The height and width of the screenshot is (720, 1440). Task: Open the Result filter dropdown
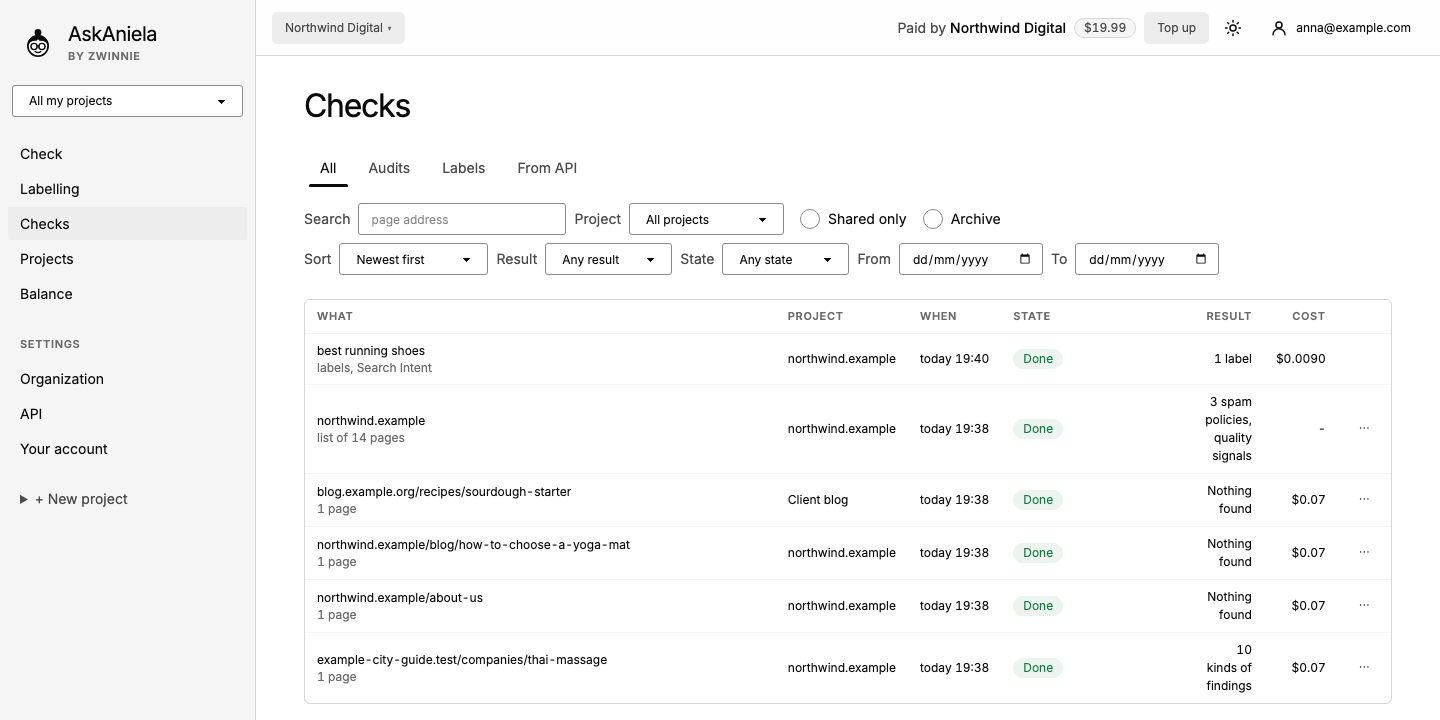(608, 259)
